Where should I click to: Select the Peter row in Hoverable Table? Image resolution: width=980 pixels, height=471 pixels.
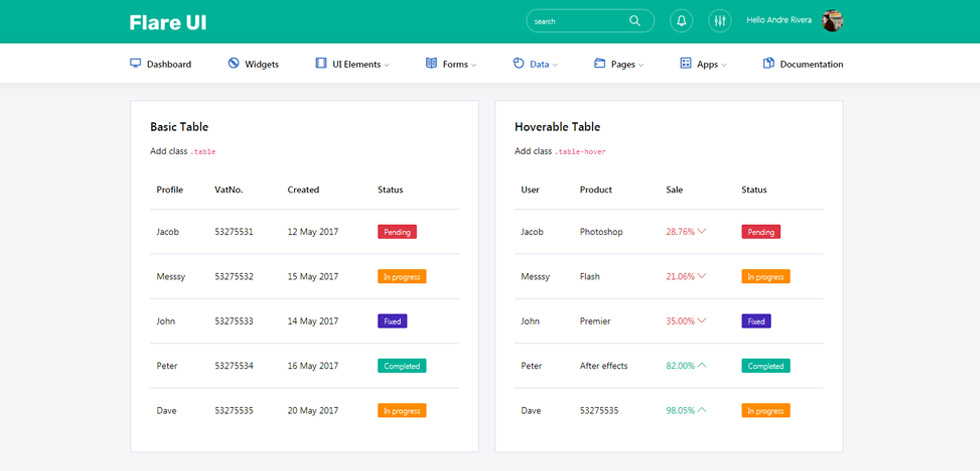[669, 366]
